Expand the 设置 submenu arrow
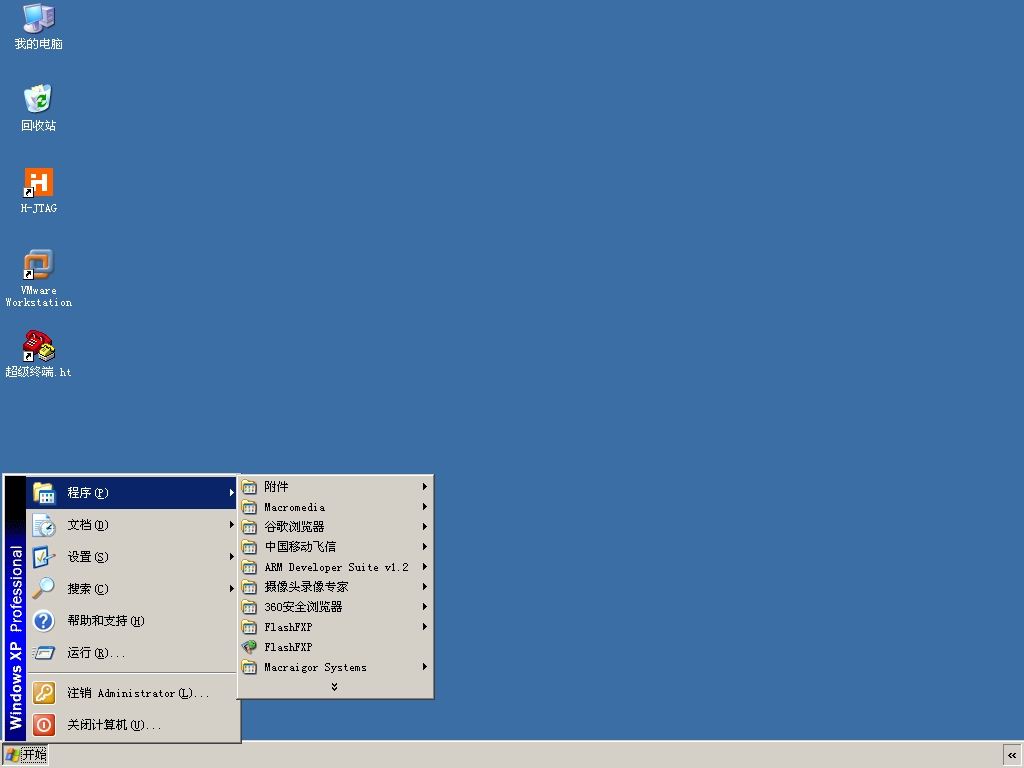 (x=231, y=557)
